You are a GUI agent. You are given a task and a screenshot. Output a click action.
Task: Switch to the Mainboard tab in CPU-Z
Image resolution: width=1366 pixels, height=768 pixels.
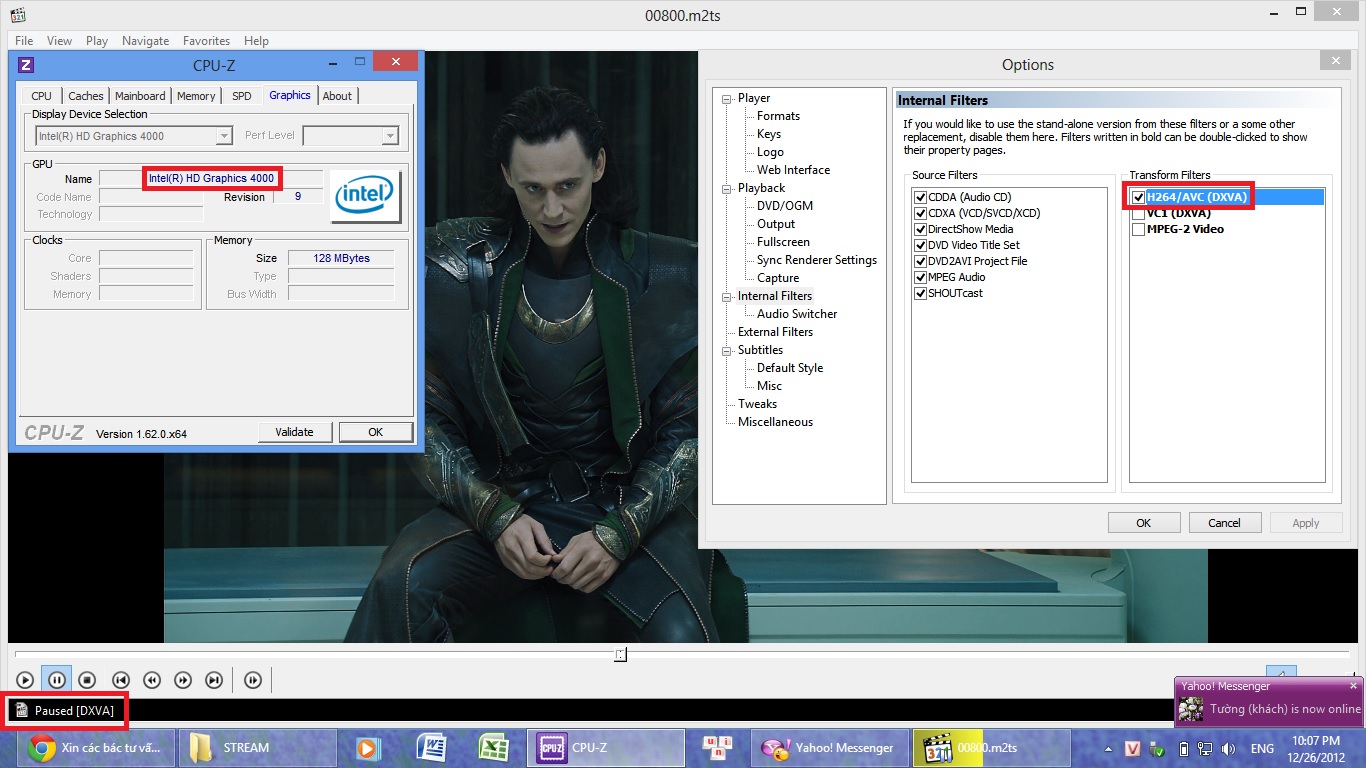140,96
